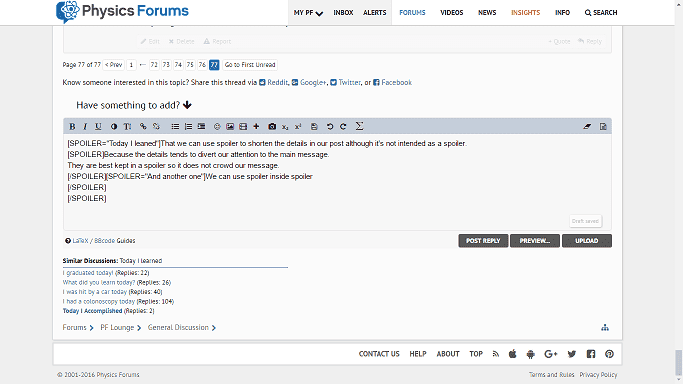This screenshot has width=683, height=384.
Task: Open 'I had a colonoscopy today' discussion
Action: pyautogui.click(x=99, y=301)
